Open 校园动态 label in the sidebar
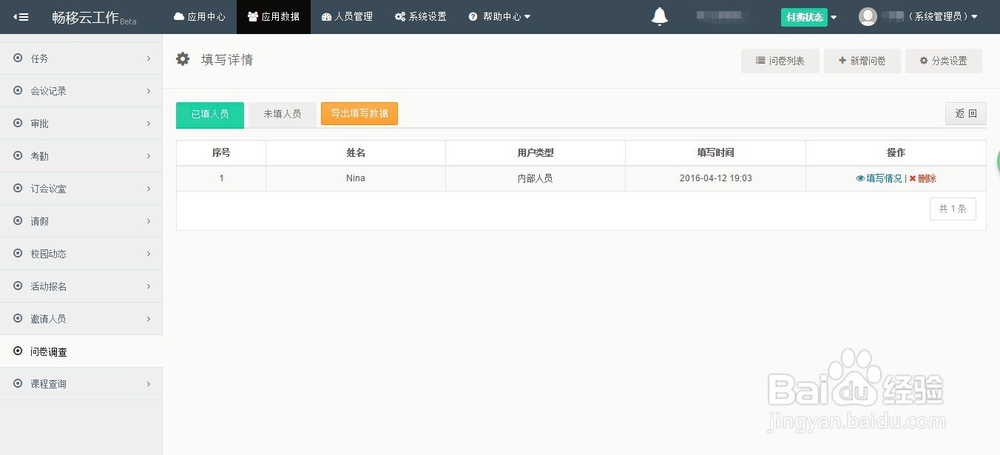The image size is (1000, 455). point(48,253)
